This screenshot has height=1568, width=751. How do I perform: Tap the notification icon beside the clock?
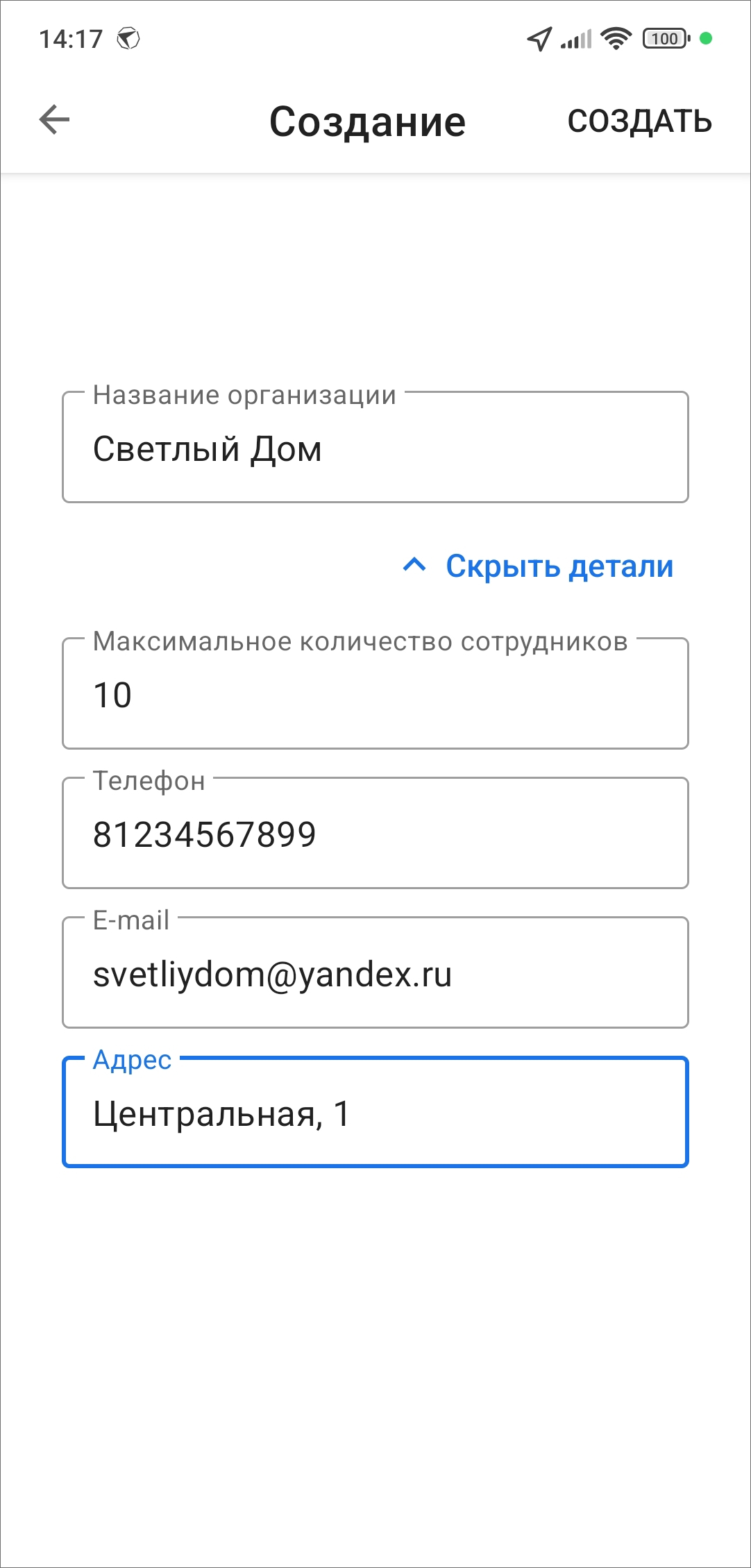coord(128,39)
